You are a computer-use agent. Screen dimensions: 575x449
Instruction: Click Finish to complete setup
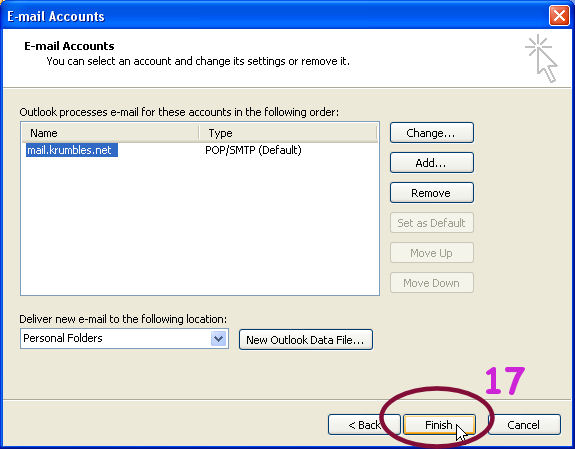[x=439, y=425]
